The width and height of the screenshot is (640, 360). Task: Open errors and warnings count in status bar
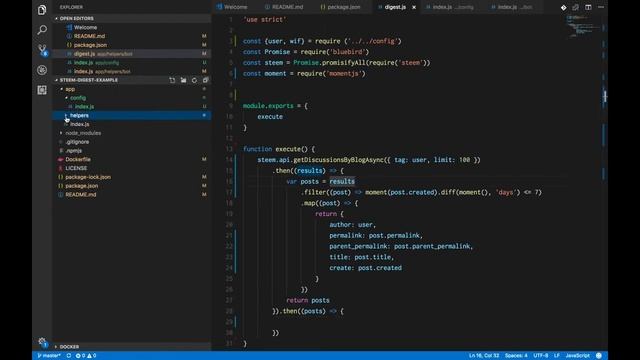[x=86, y=356]
